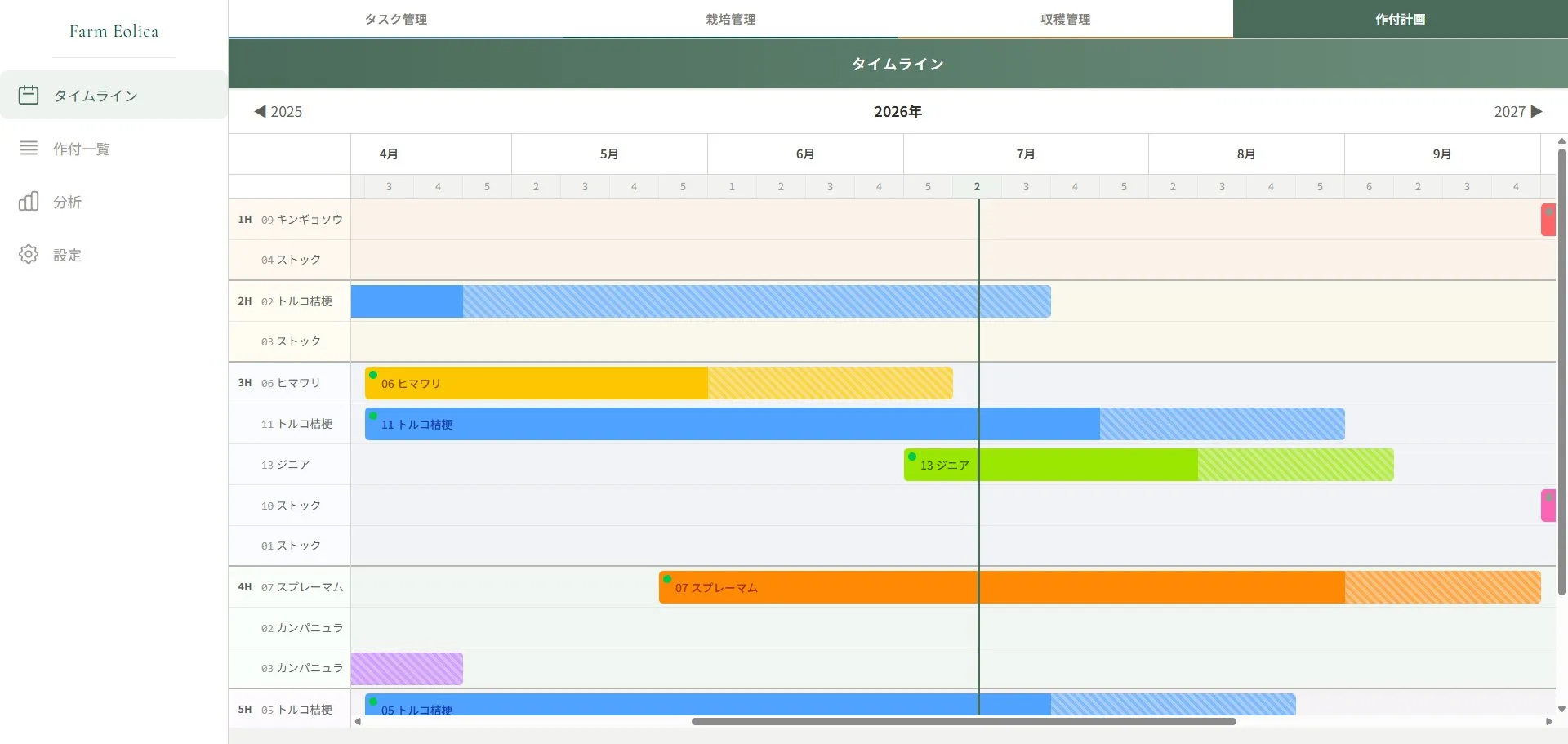The width and height of the screenshot is (1568, 744).
Task: Click the hatched section of 13 ジニア bar
Action: point(1296,465)
